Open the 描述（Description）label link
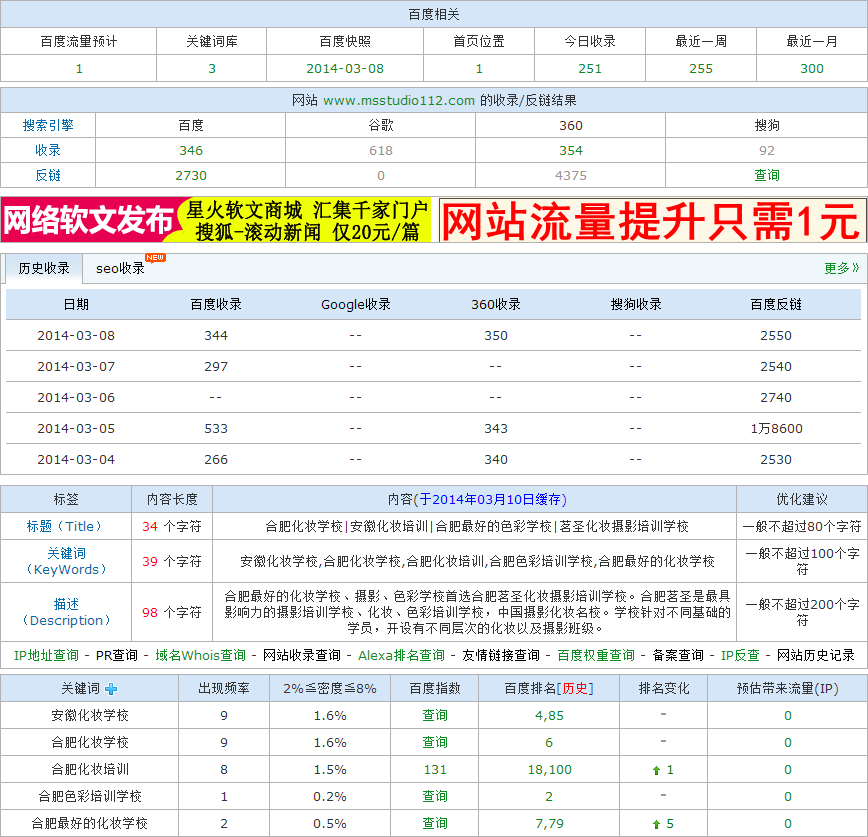 click(66, 612)
